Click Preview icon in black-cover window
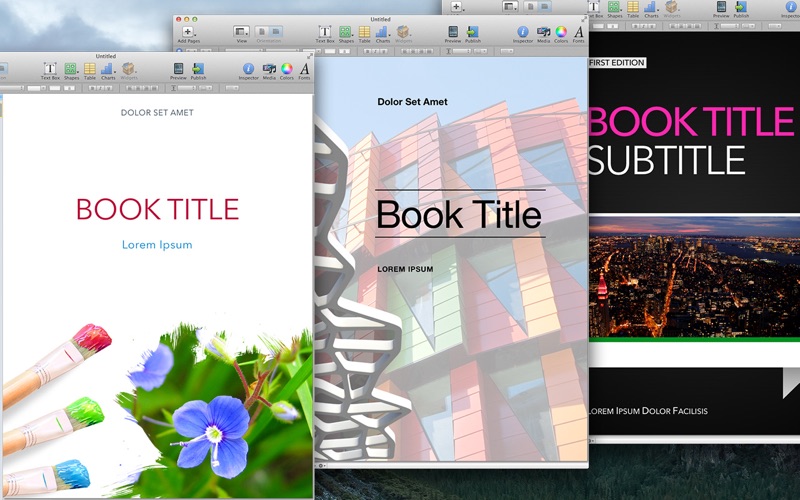 pos(721,9)
